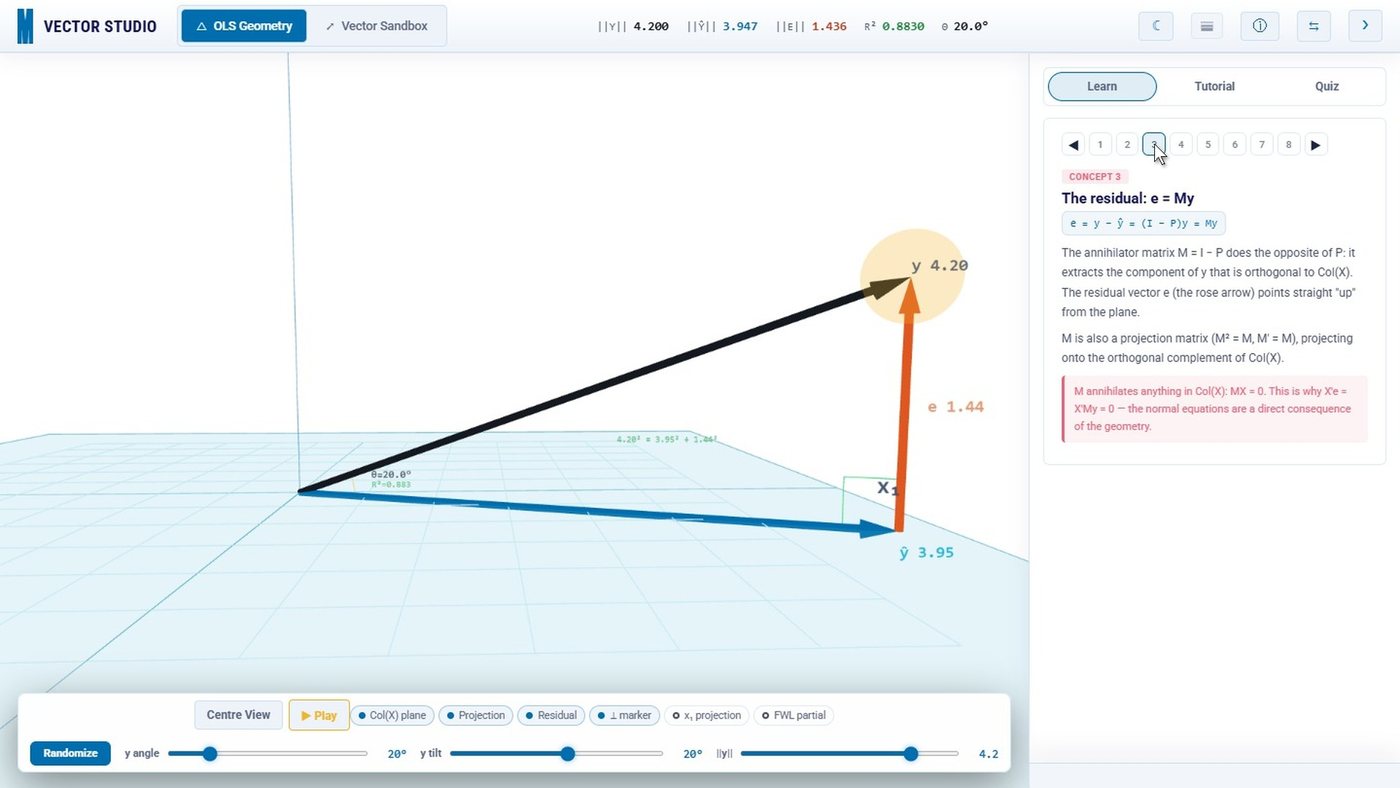Image resolution: width=1400 pixels, height=788 pixels.
Task: Click the ||y|| magnitude slider
Action: click(850, 754)
